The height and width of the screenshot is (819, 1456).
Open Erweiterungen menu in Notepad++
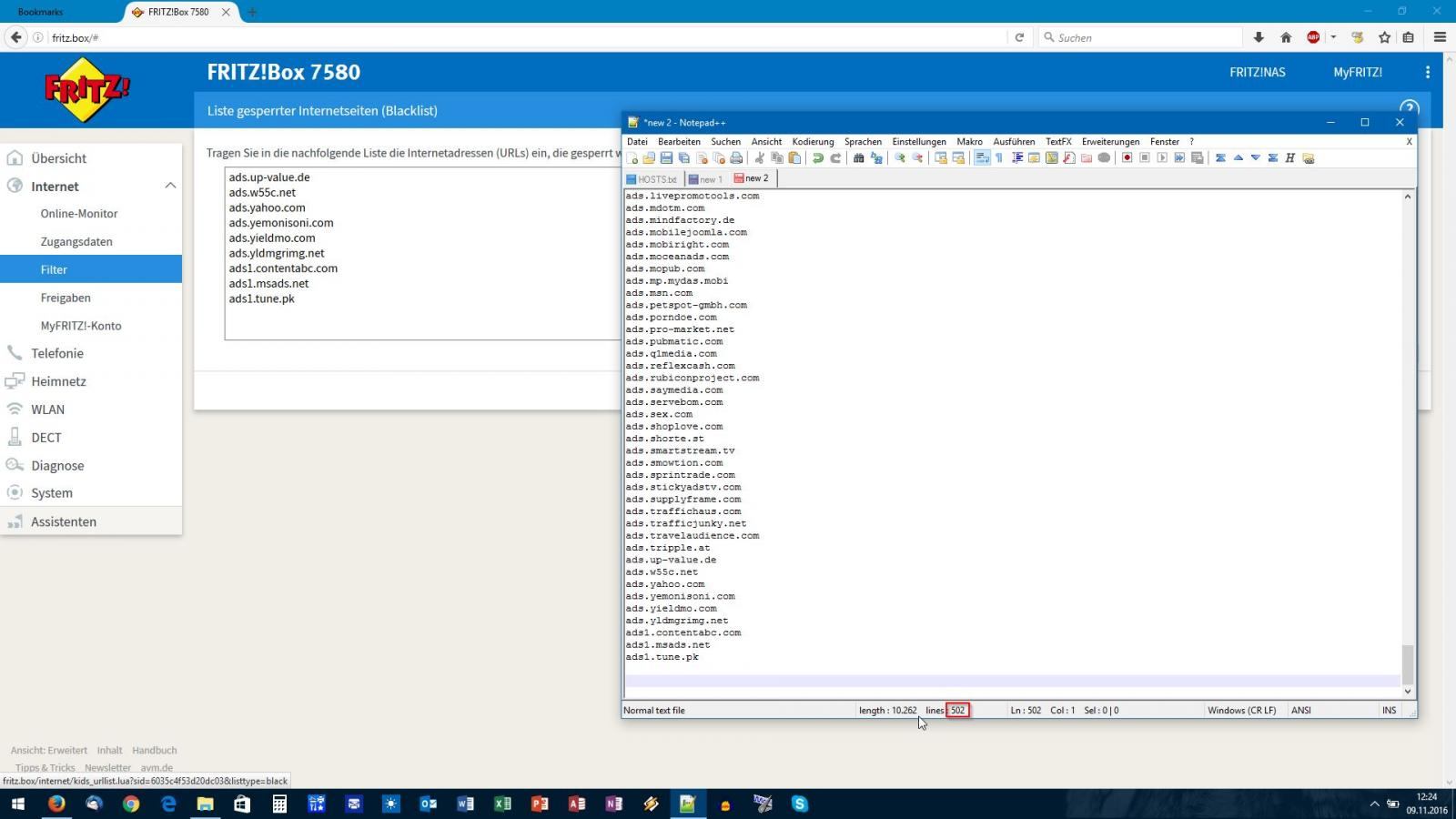(x=1110, y=142)
